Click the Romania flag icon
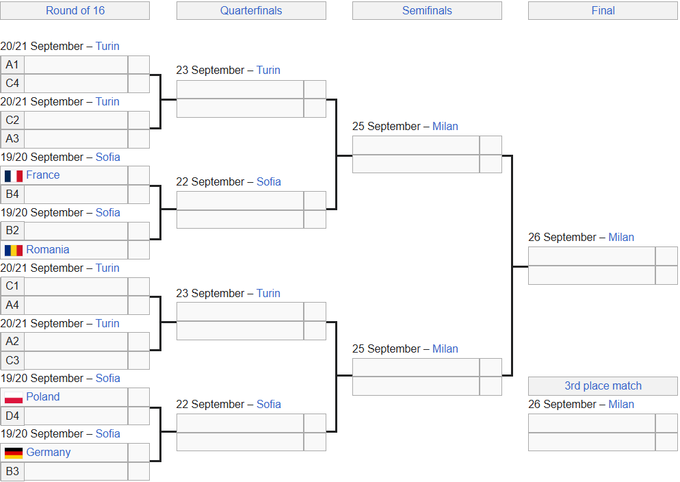 pos(13,250)
